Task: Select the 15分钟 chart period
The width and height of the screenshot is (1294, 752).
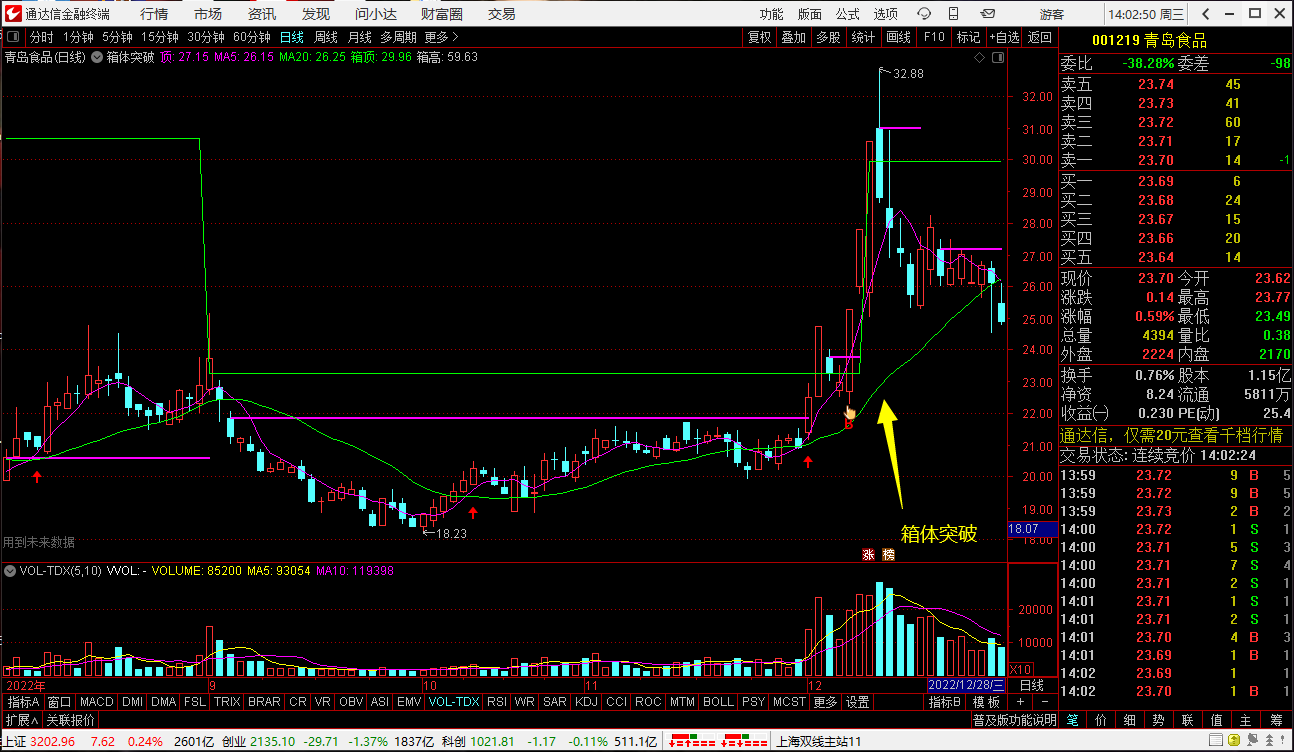Action: [160, 37]
